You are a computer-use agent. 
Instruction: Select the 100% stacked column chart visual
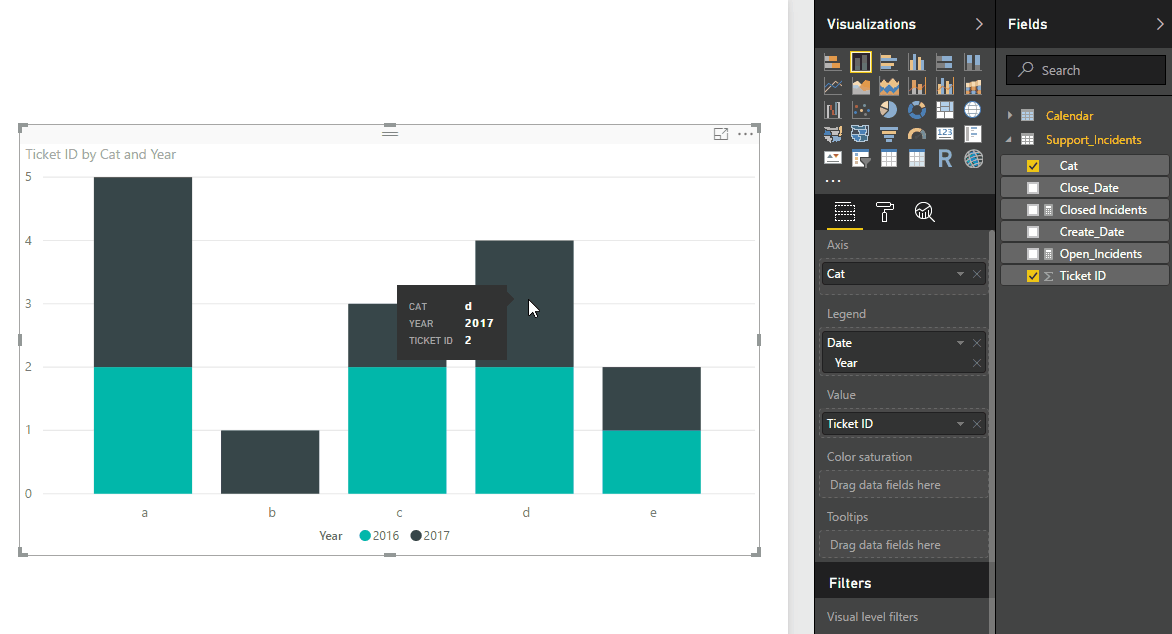tap(972, 62)
